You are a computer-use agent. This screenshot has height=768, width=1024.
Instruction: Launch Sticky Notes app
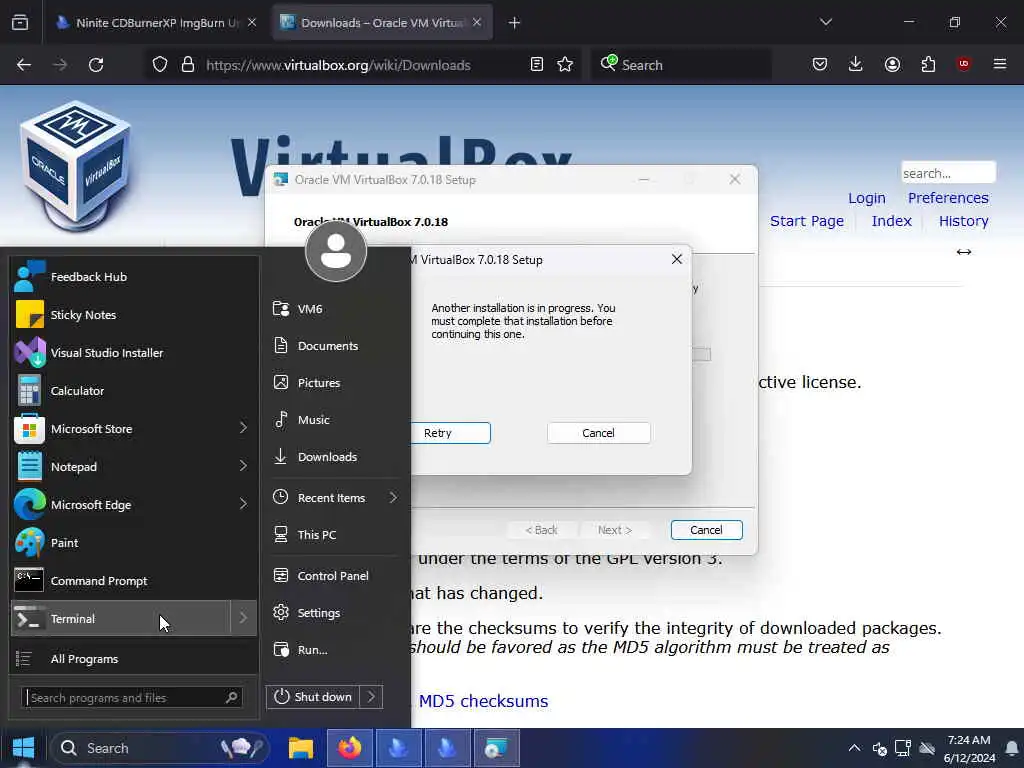pos(134,315)
